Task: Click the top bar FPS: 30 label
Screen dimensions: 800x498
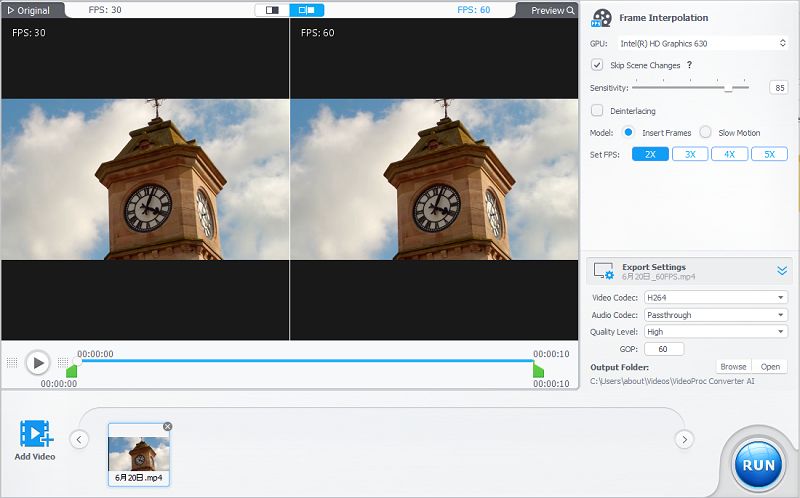Action: click(x=105, y=10)
